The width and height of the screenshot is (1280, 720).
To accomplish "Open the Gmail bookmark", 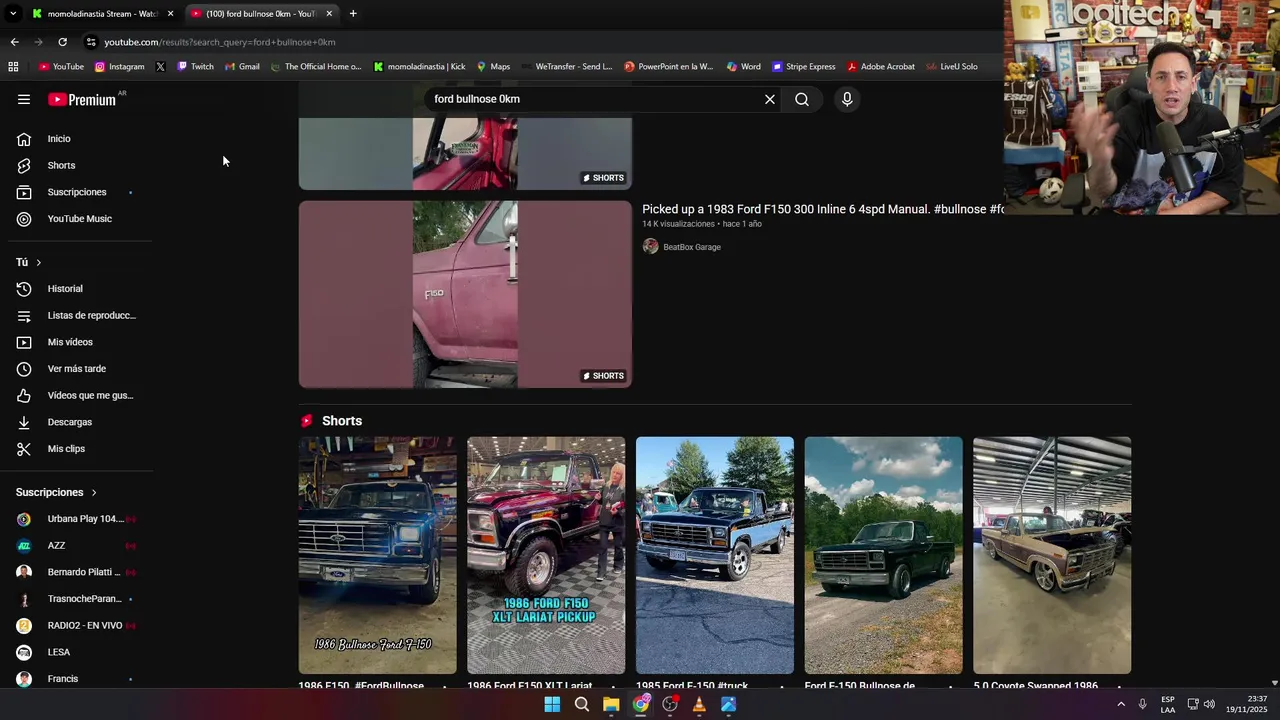I will coord(242,67).
